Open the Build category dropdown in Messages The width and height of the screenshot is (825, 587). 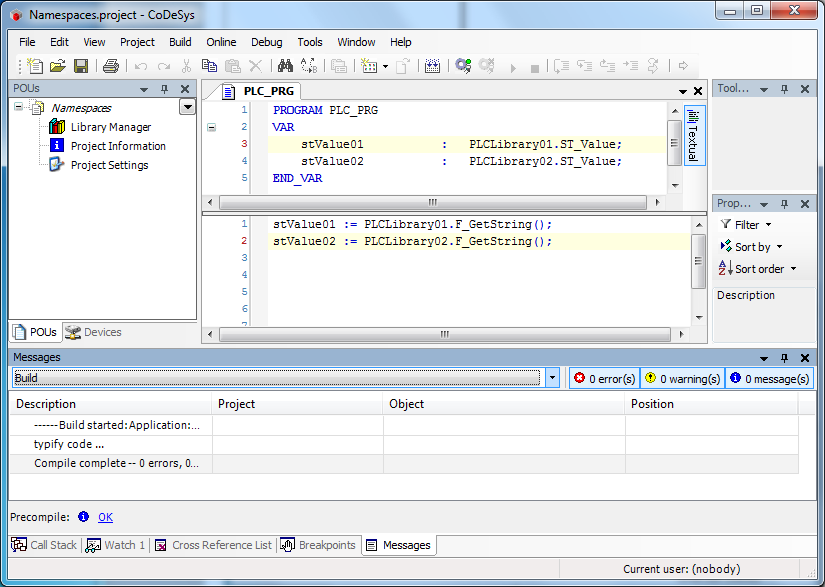[553, 378]
